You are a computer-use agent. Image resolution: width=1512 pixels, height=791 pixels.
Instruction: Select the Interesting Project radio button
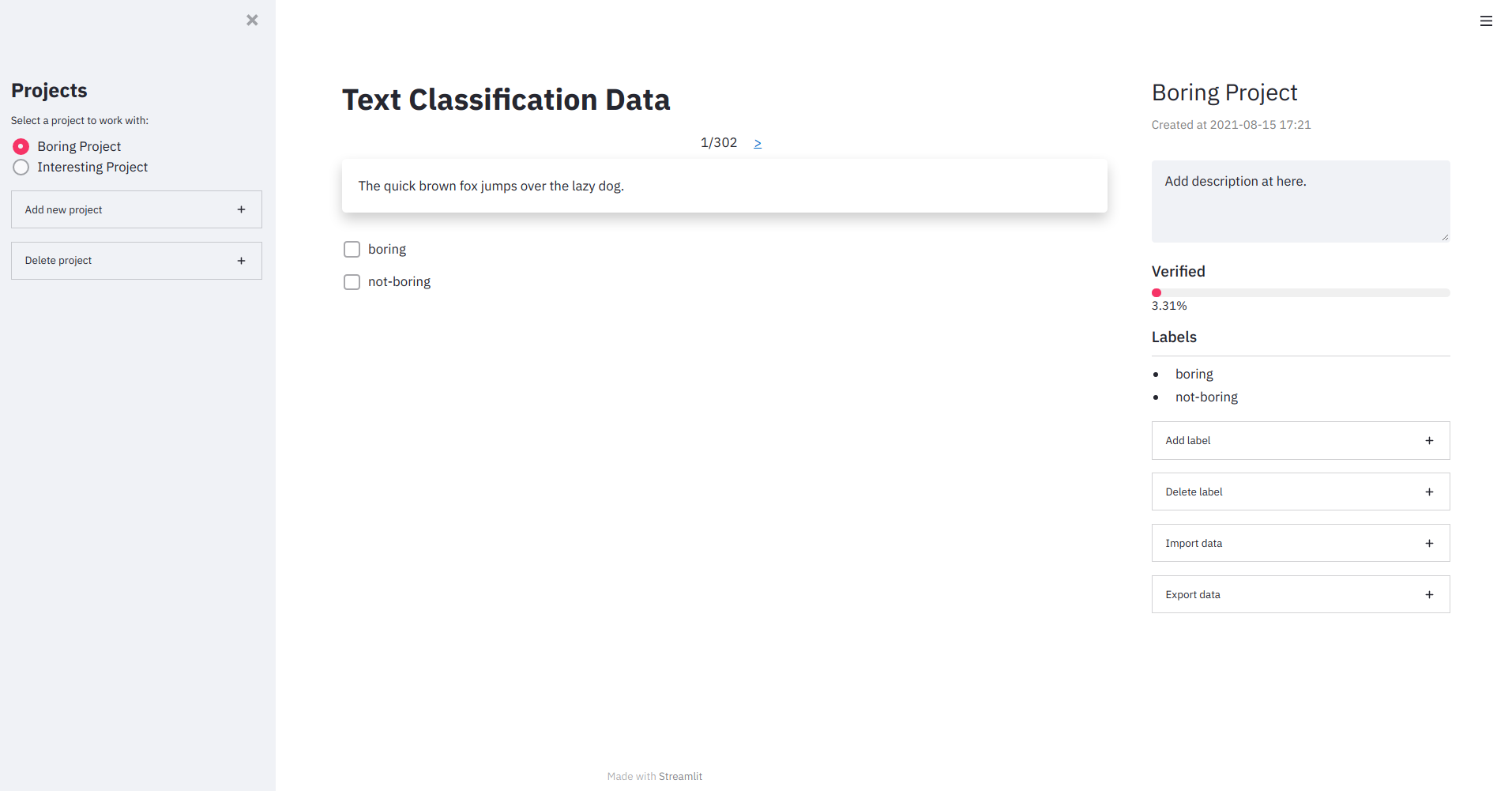tap(21, 168)
